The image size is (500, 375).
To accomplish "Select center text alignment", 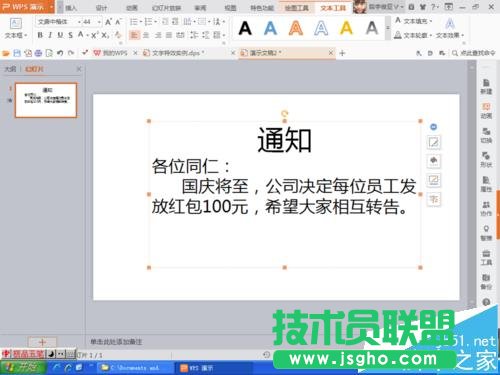I will coord(146,35).
